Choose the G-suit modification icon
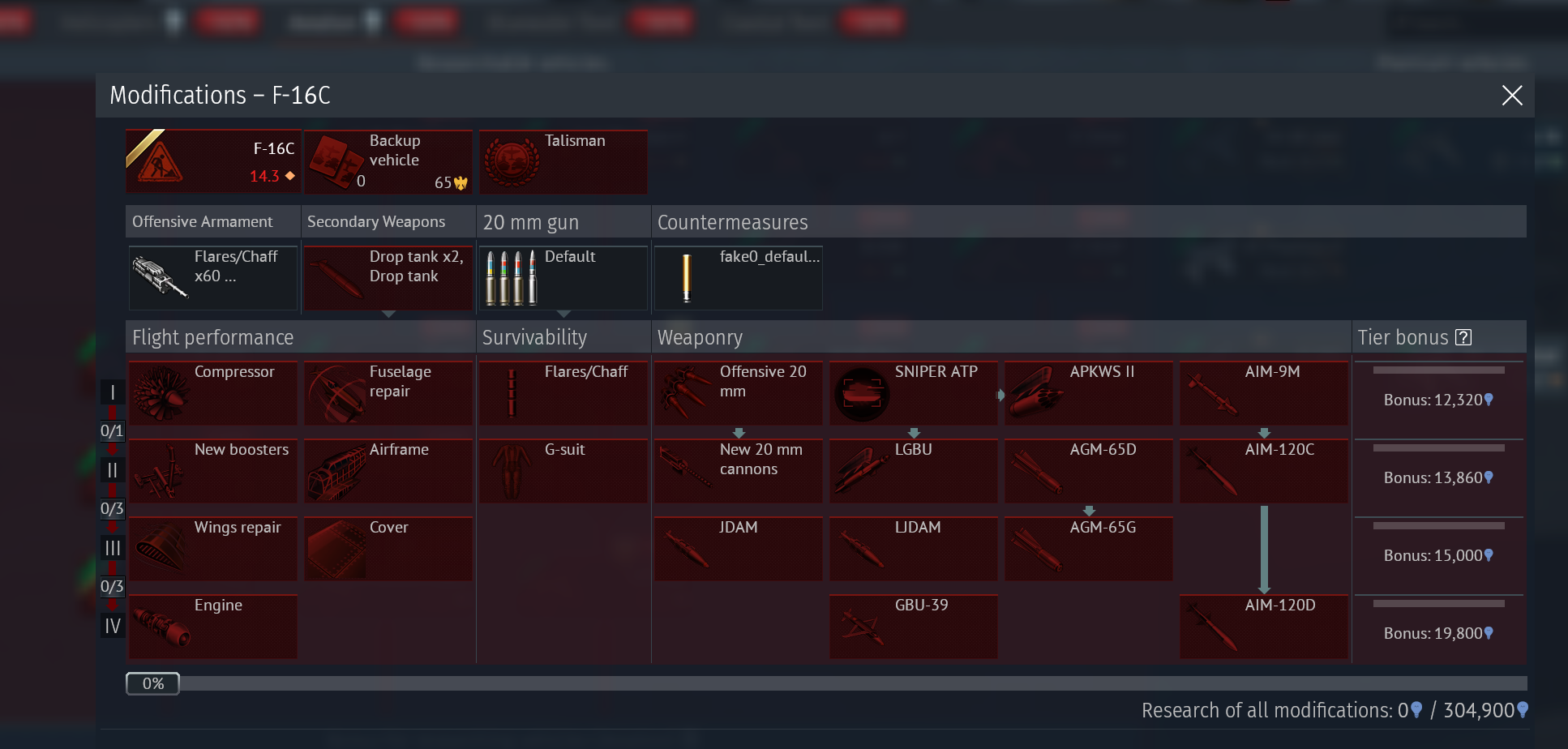Viewport: 1568px width, 749px height. tap(512, 471)
